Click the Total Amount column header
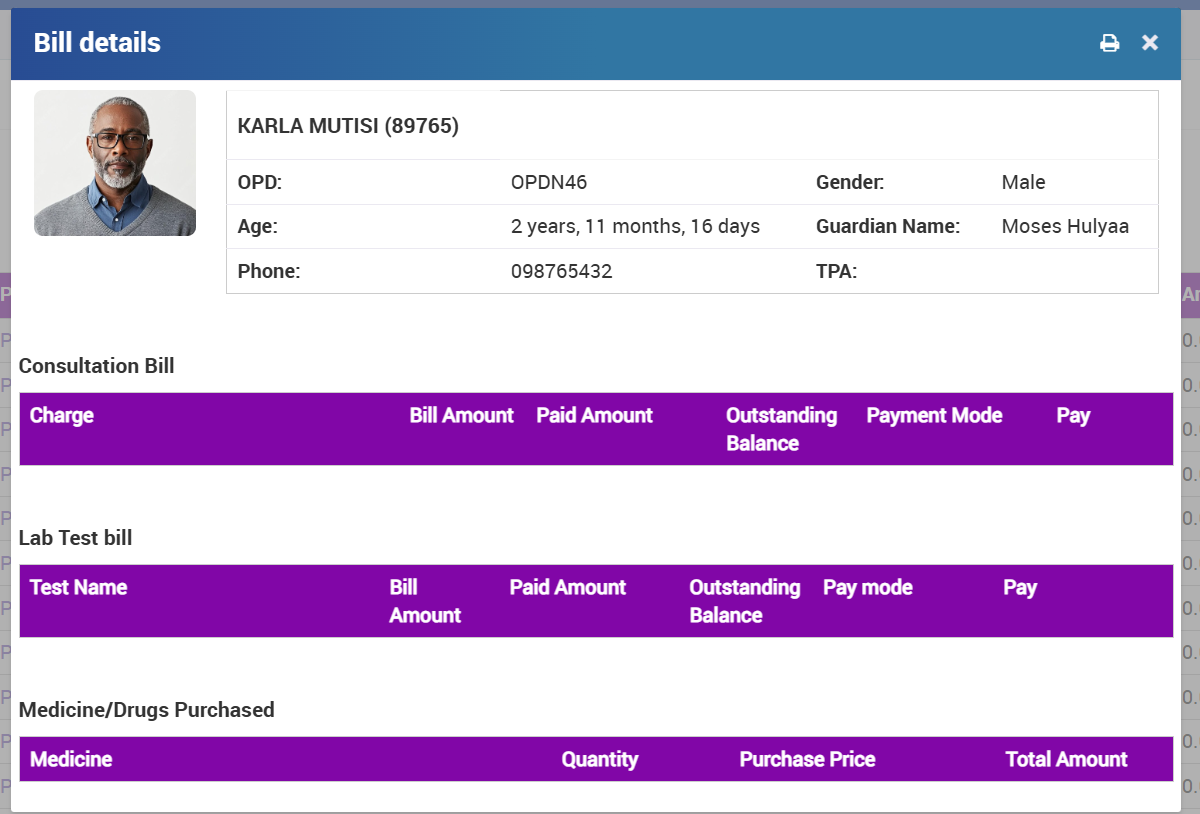This screenshot has height=814, width=1200. coord(1066,760)
